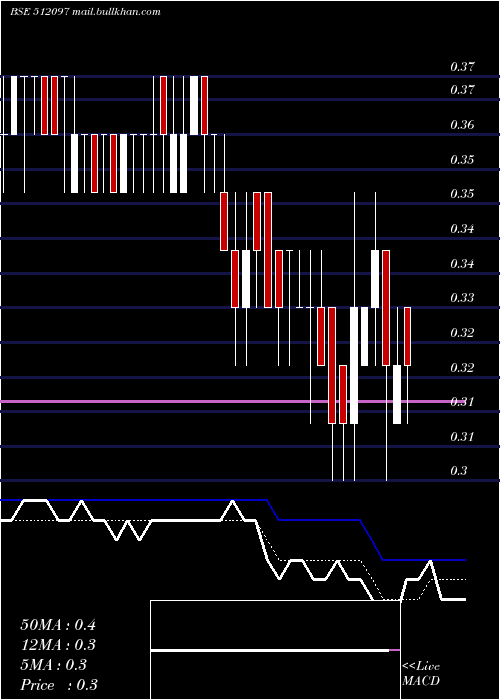This screenshot has width=500, height=700.
Task: Select the blue moving average line
Action: click(x=233, y=530)
